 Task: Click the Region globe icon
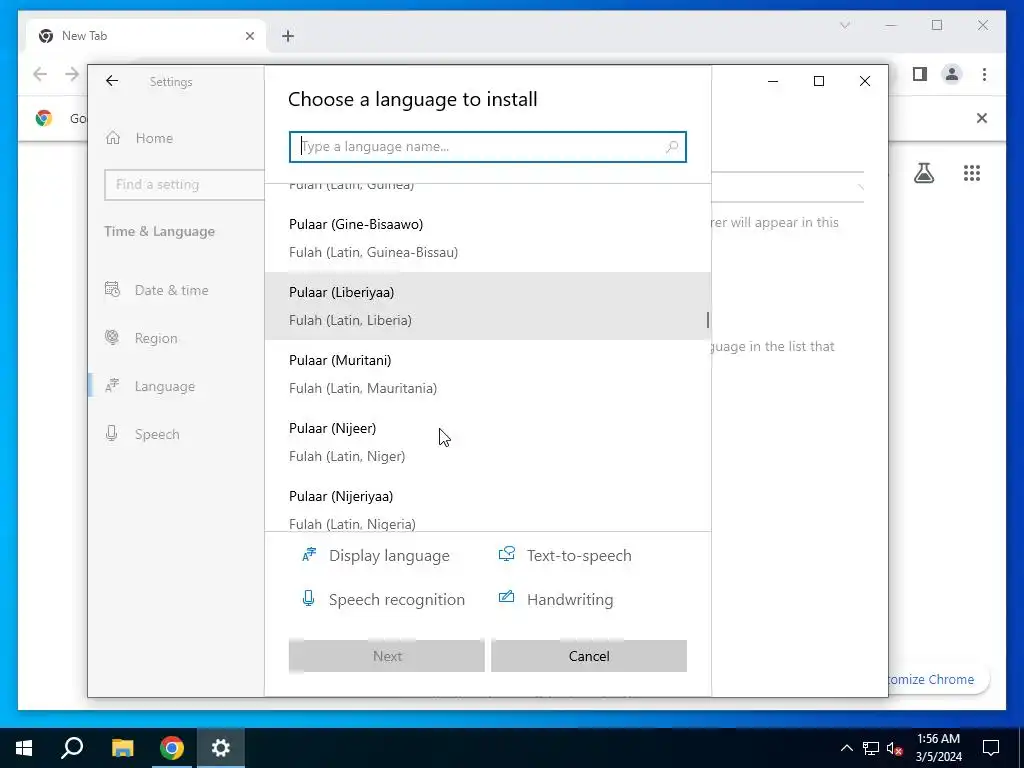point(112,338)
